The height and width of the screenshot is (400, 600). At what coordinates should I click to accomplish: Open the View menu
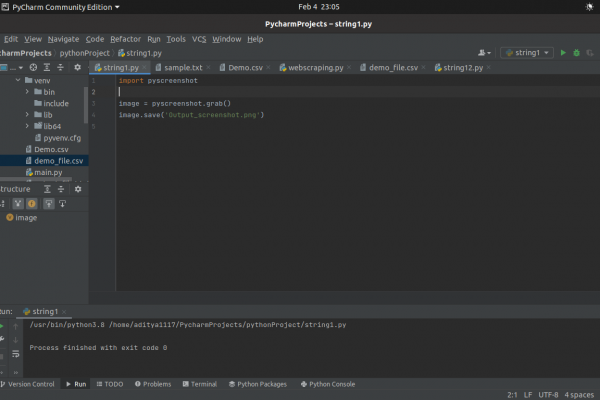(33, 39)
